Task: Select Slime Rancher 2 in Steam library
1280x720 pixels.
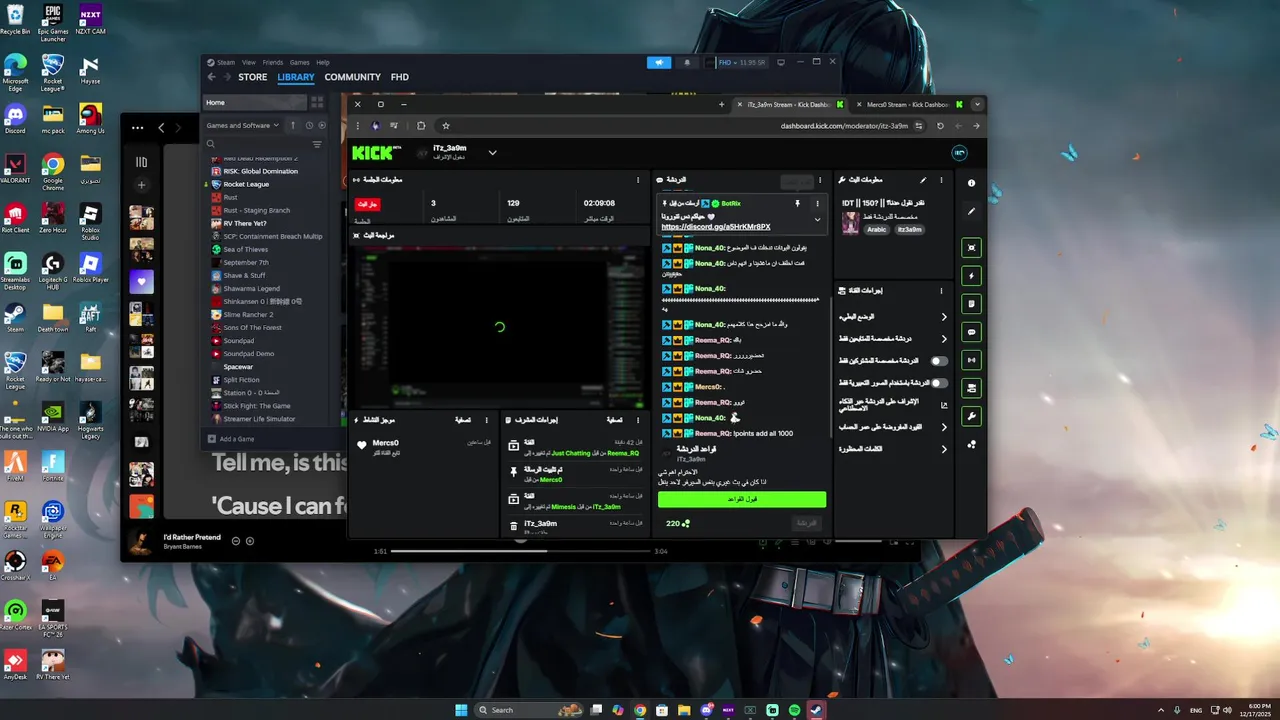Action: tap(248, 314)
